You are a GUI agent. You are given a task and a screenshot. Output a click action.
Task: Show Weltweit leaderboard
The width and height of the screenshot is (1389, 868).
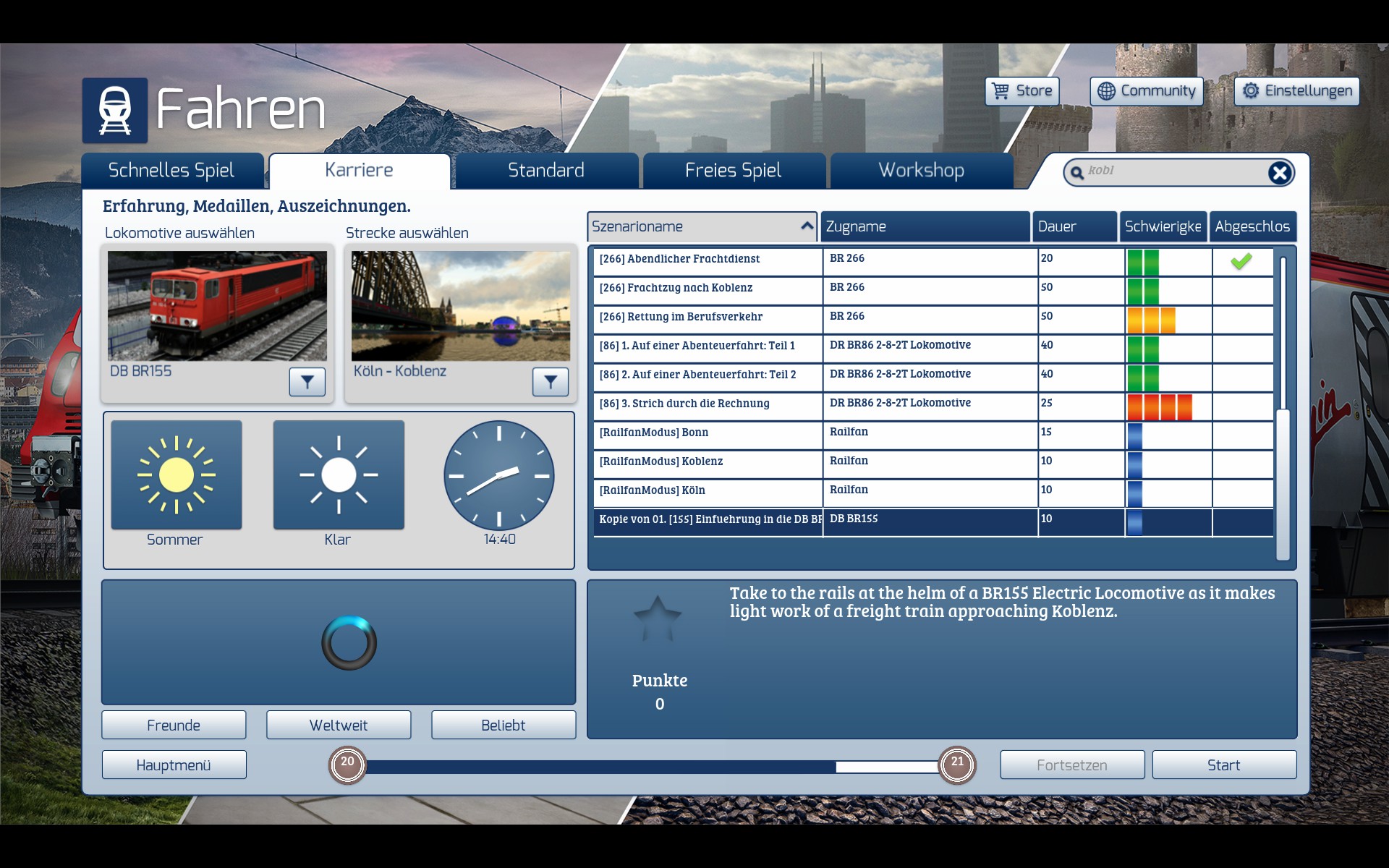point(339,725)
